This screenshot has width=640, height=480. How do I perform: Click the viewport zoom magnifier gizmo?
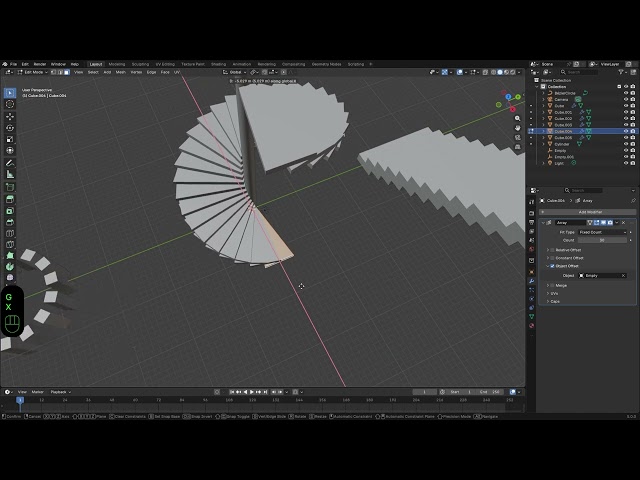coord(518,118)
